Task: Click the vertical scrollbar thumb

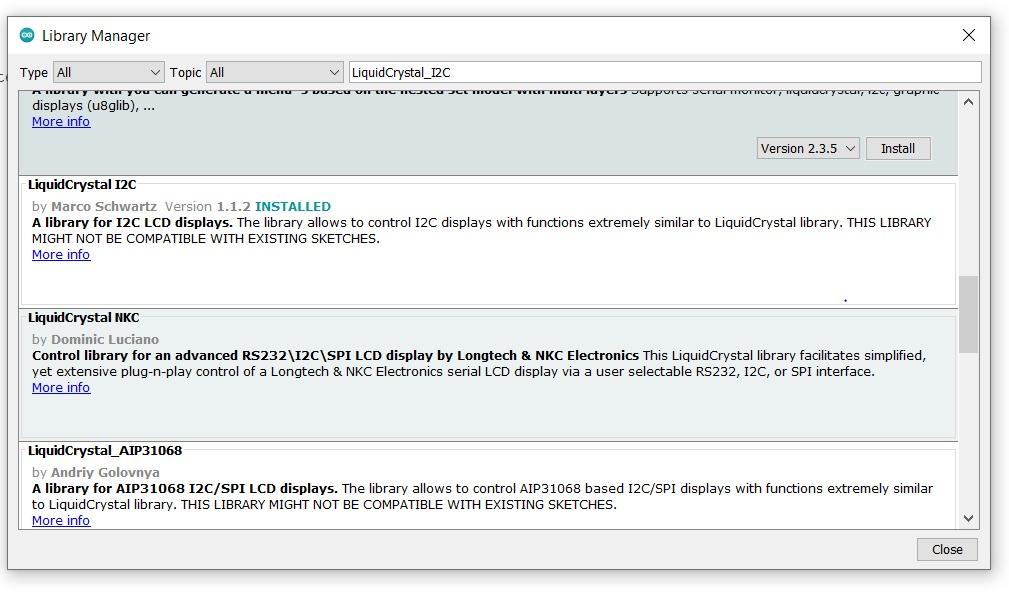Action: 968,314
